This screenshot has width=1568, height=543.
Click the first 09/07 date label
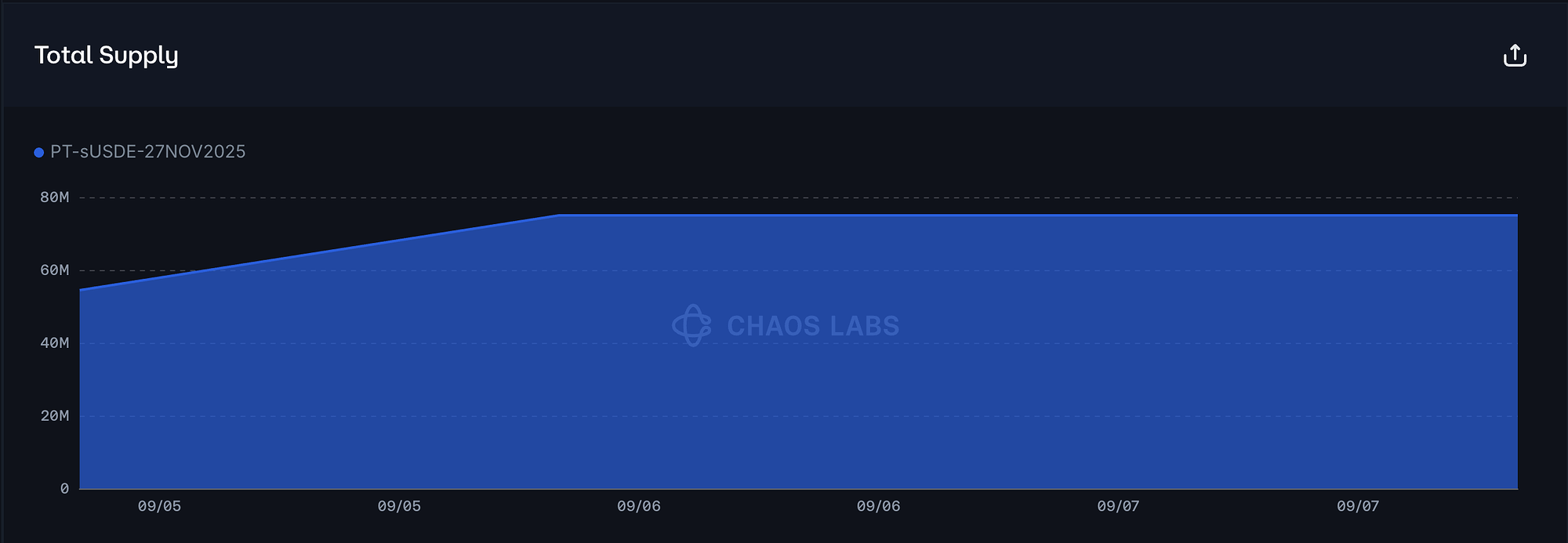(x=1118, y=506)
